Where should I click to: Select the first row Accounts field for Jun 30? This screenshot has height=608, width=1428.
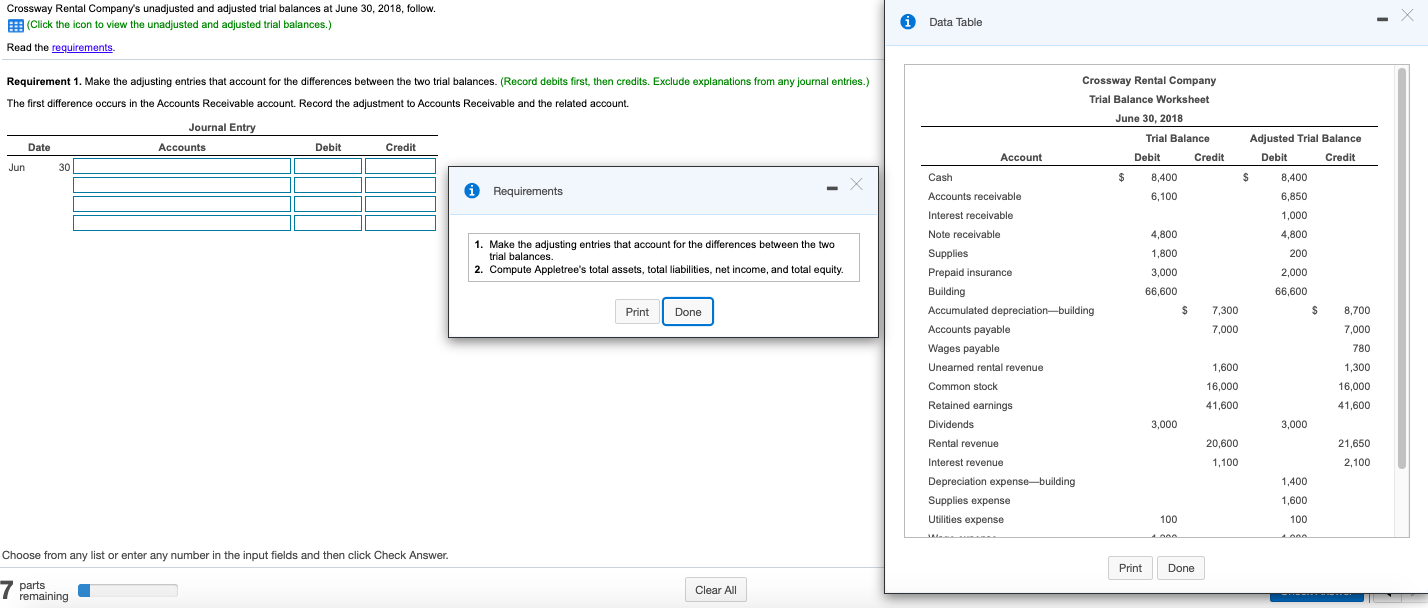click(182, 166)
